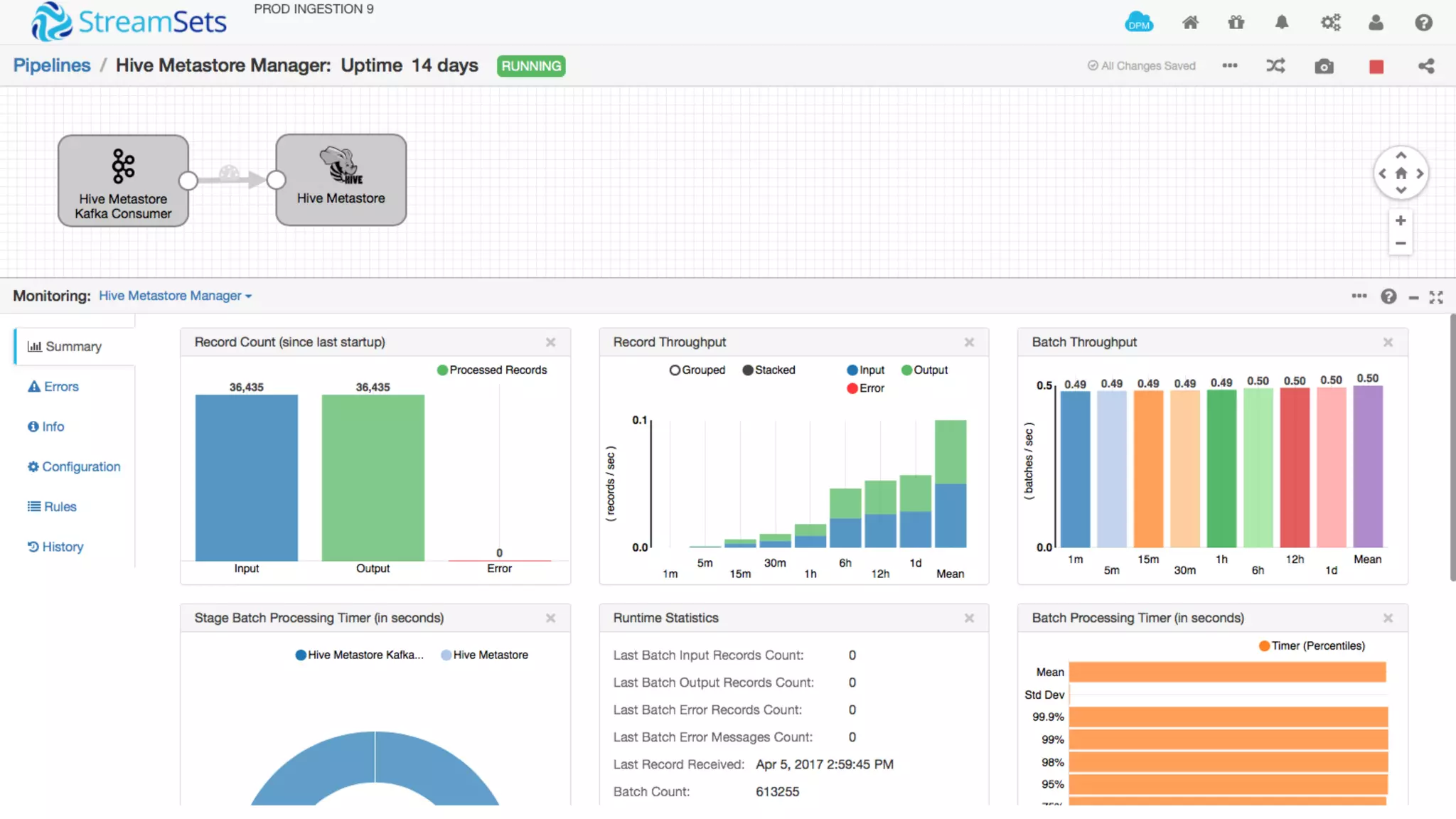Select the Grouped radio option
The width and height of the screenshot is (1456, 819).
coord(675,370)
